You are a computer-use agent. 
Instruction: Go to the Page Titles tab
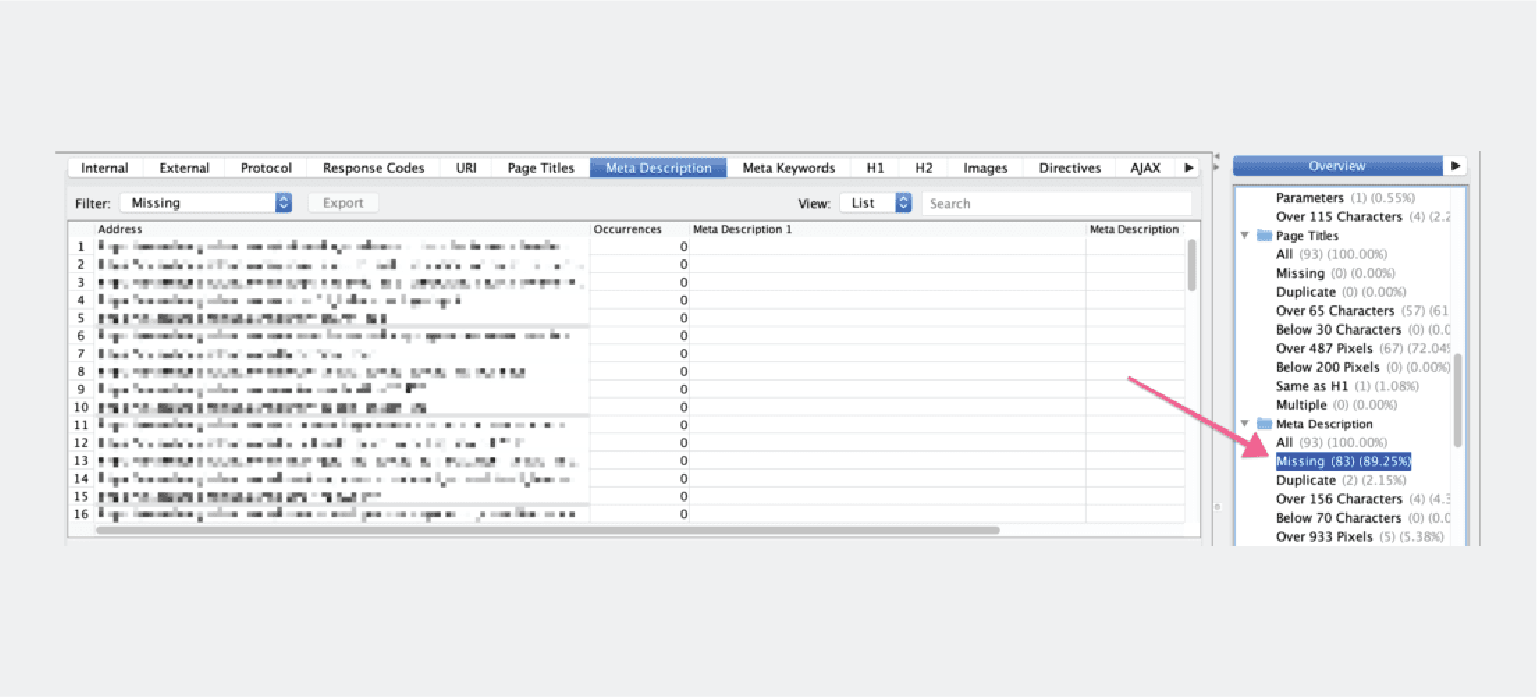click(x=541, y=168)
